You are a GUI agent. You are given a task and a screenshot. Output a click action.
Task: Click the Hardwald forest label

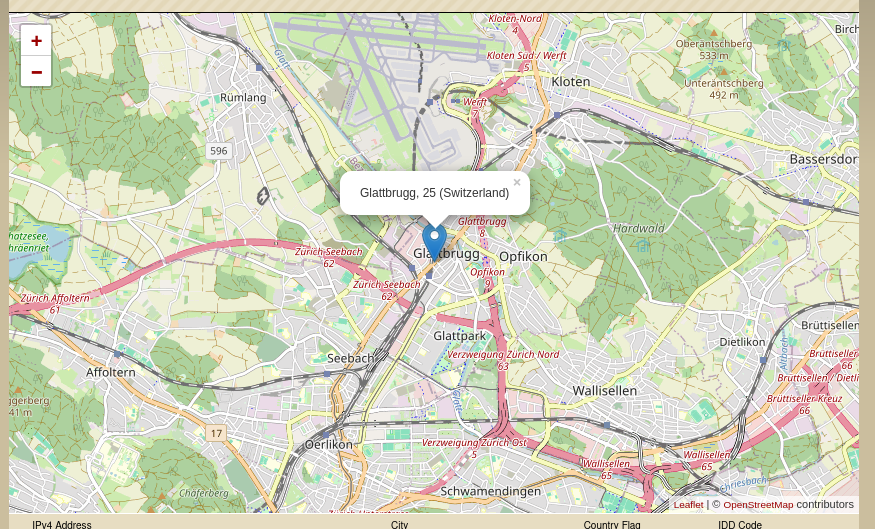pos(638,228)
